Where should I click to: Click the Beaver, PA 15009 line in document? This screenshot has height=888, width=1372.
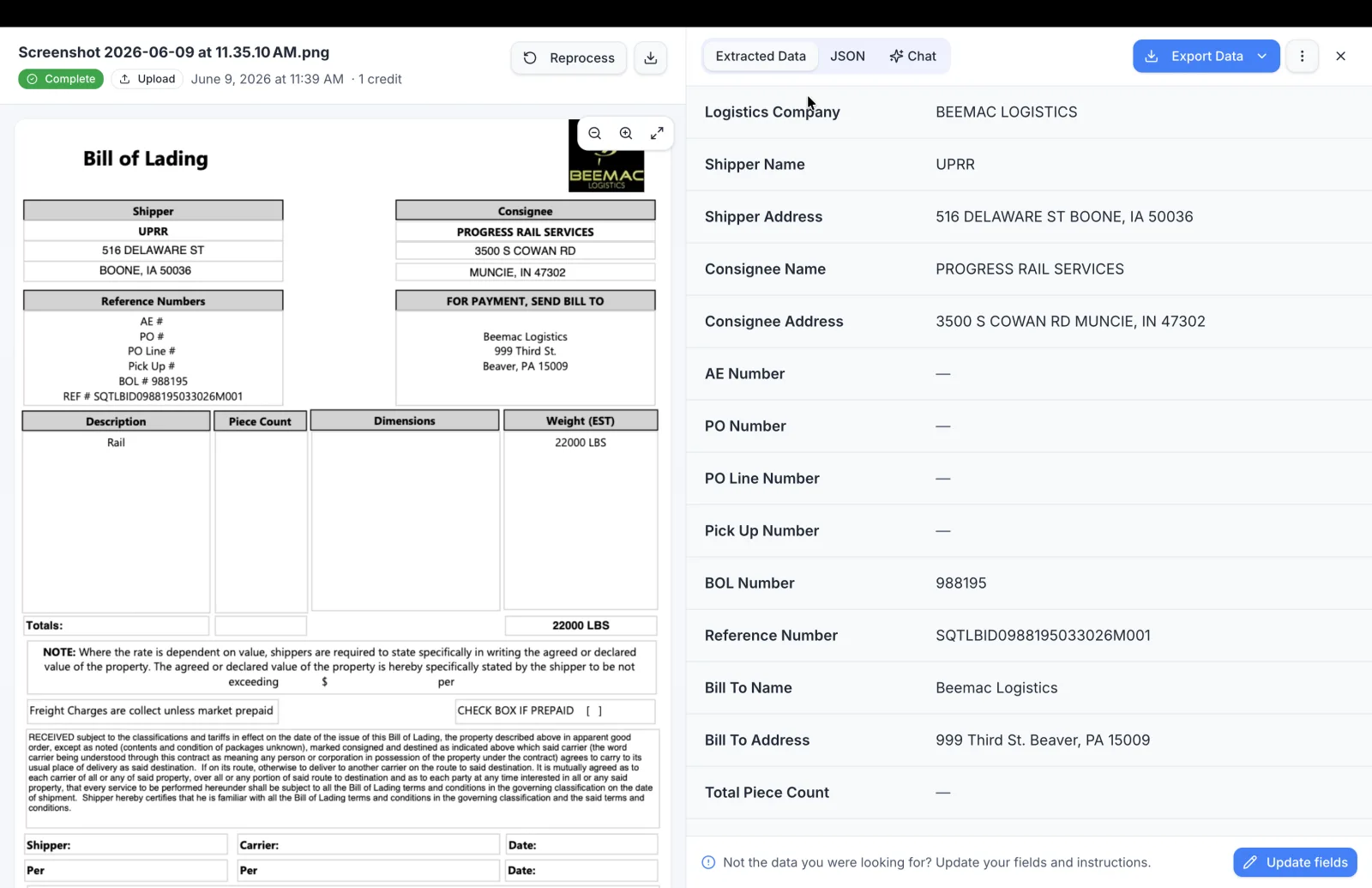click(x=525, y=366)
